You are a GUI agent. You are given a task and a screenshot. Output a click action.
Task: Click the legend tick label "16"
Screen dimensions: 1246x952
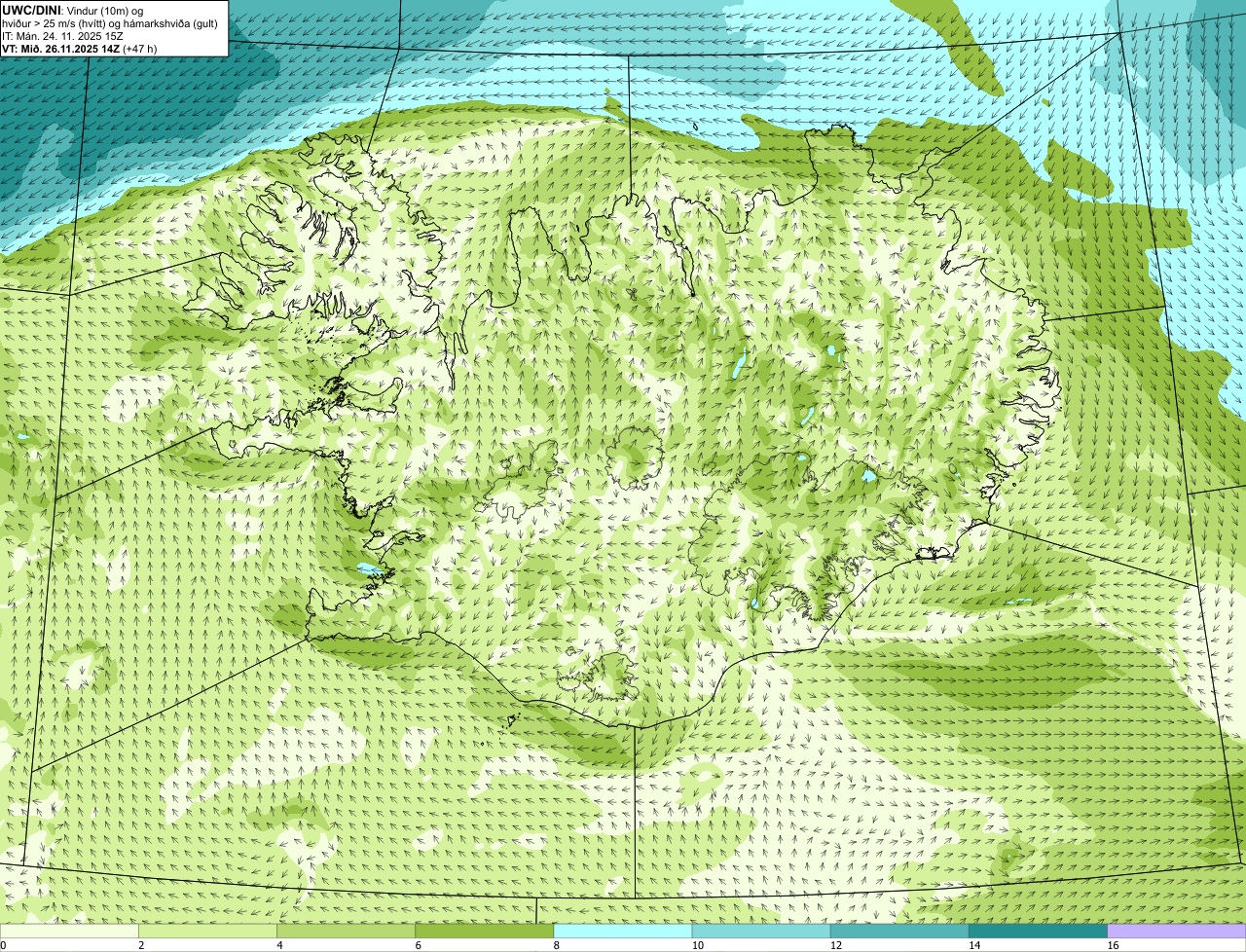coord(1113,945)
